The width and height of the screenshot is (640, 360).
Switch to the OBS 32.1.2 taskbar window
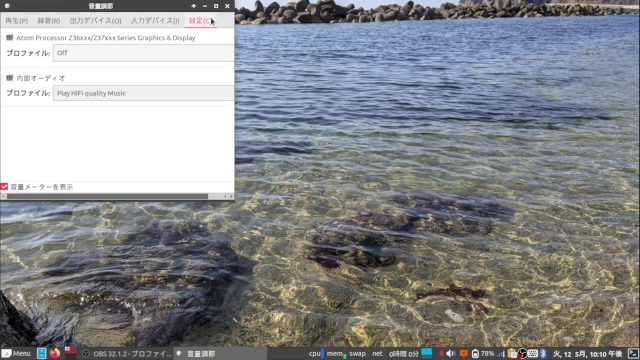point(127,353)
